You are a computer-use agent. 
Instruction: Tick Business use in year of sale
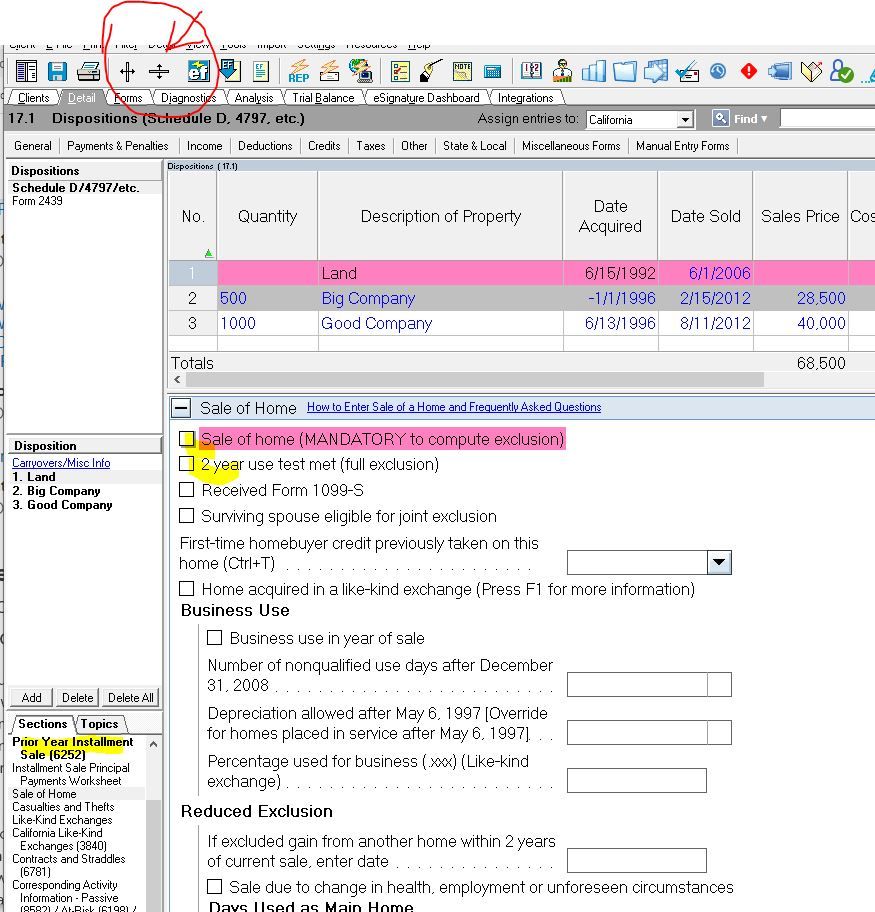215,638
